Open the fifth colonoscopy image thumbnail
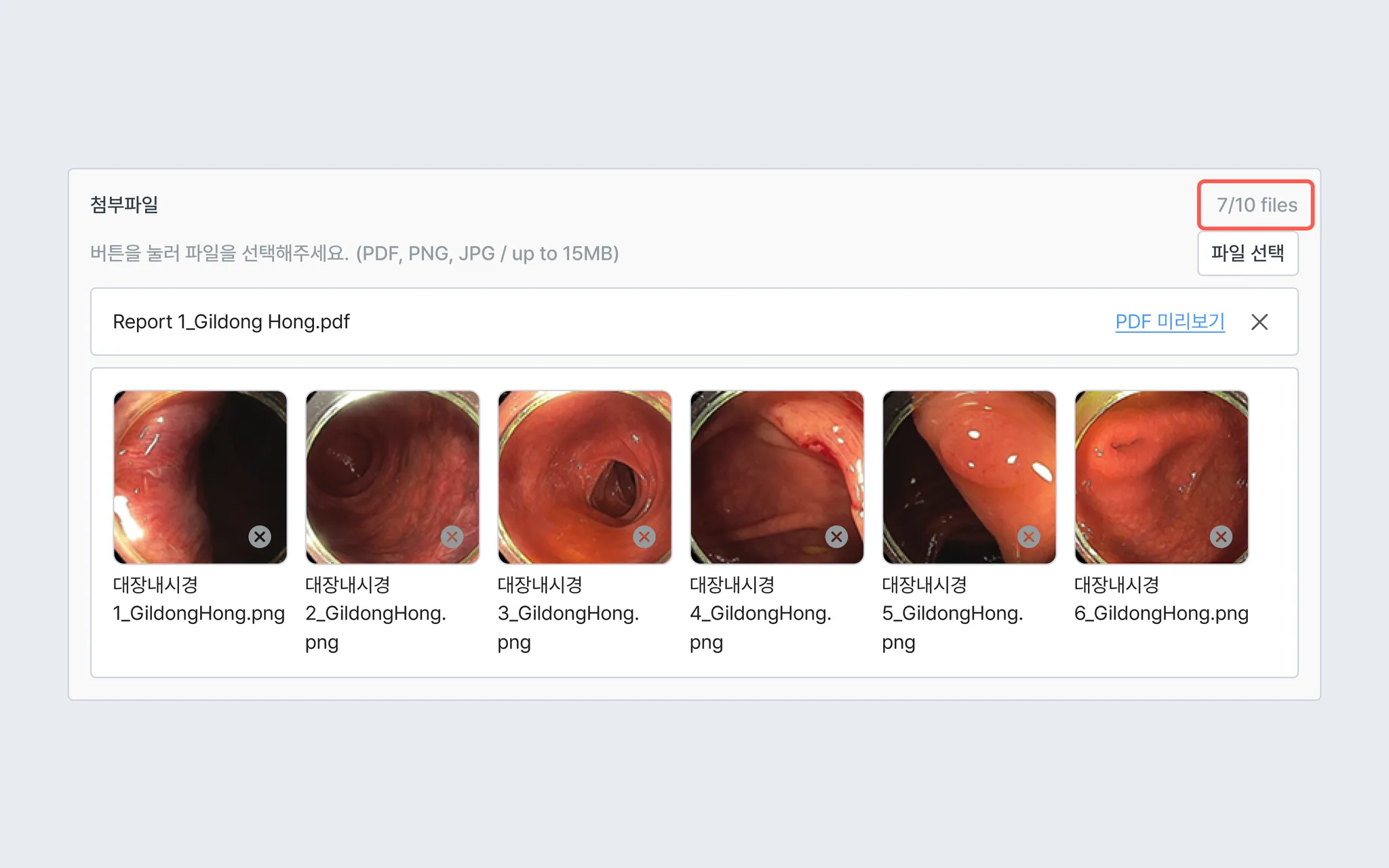 pyautogui.click(x=961, y=468)
